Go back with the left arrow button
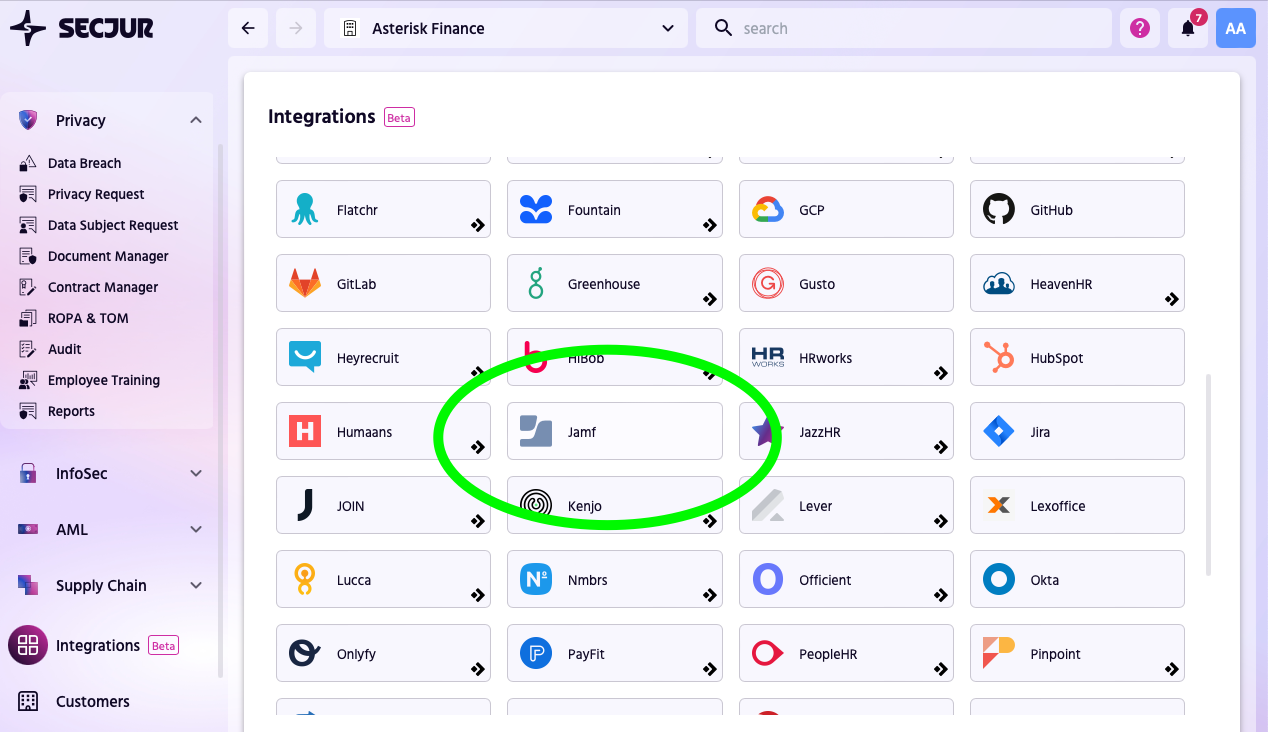Image resolution: width=1268 pixels, height=732 pixels. 248,28
